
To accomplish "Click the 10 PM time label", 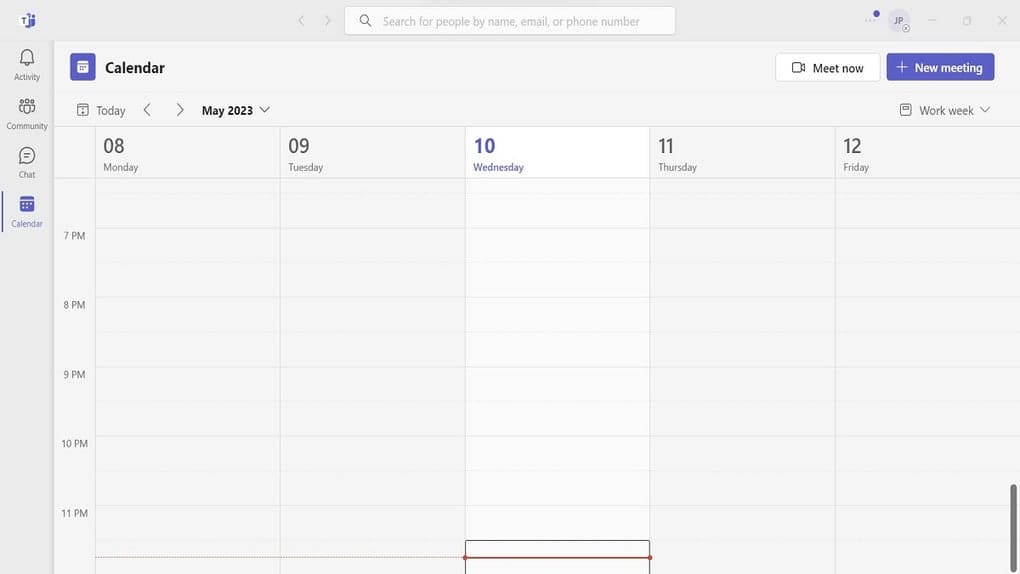I will tap(74, 443).
